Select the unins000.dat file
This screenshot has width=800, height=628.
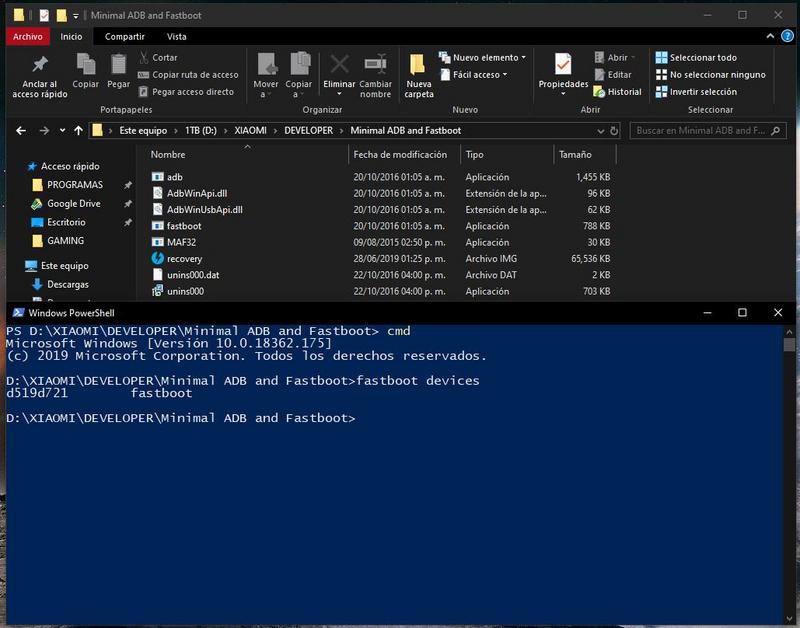click(x=381, y=275)
